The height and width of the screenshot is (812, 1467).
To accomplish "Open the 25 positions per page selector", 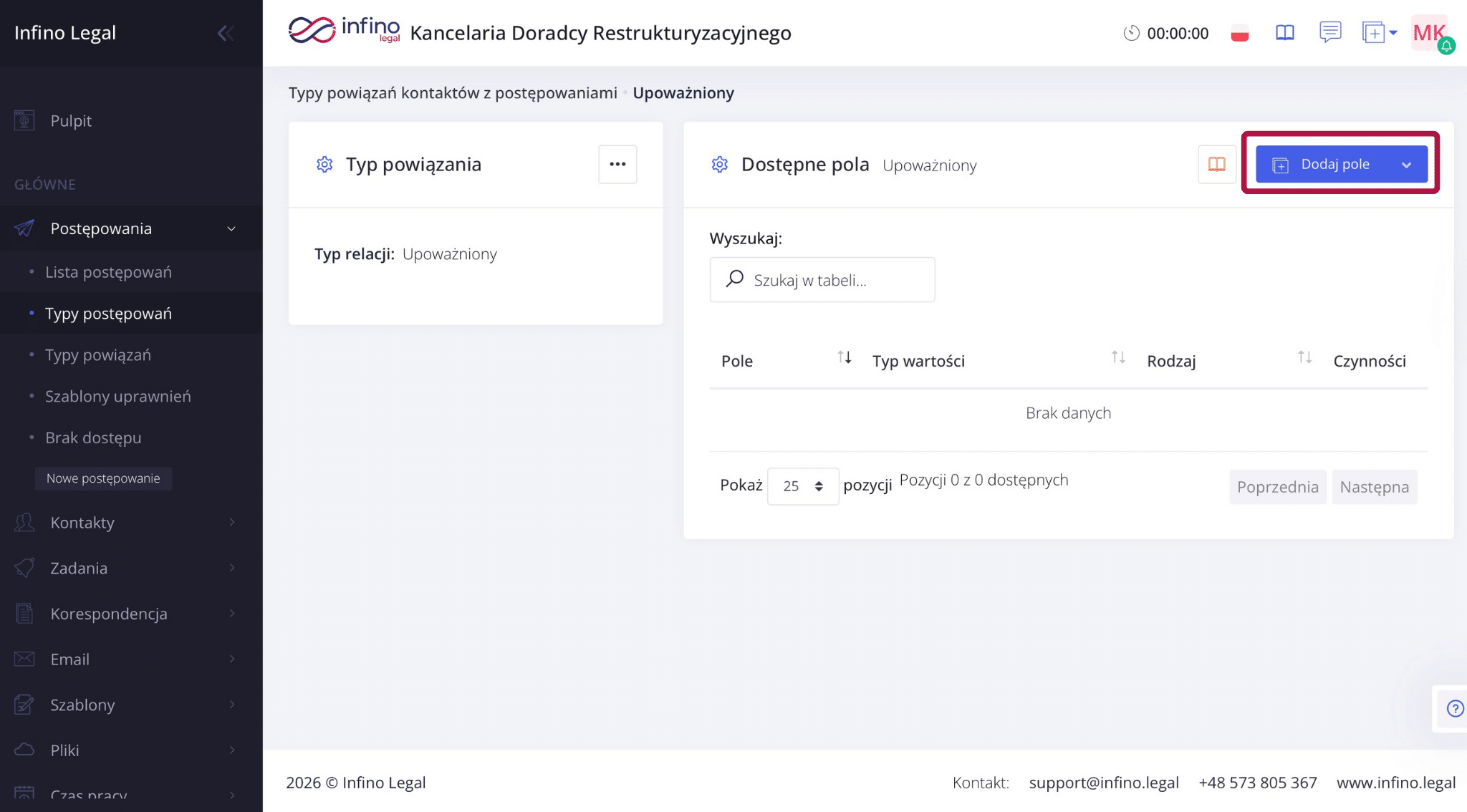I will (802, 486).
